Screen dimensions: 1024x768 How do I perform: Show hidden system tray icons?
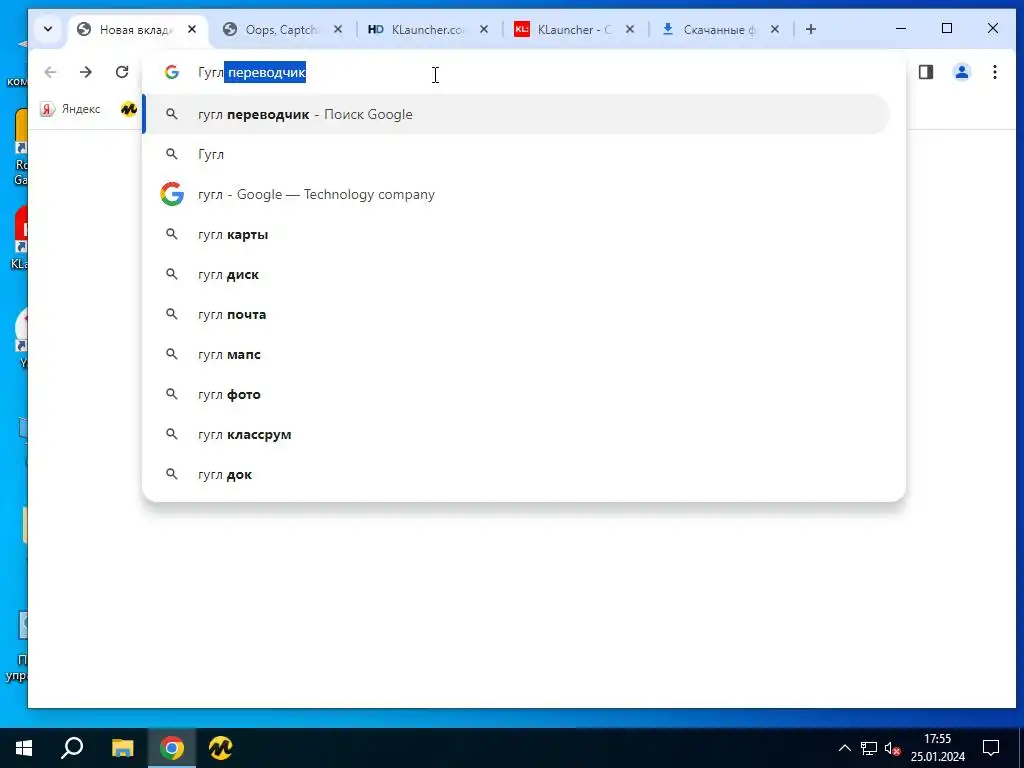pos(844,748)
